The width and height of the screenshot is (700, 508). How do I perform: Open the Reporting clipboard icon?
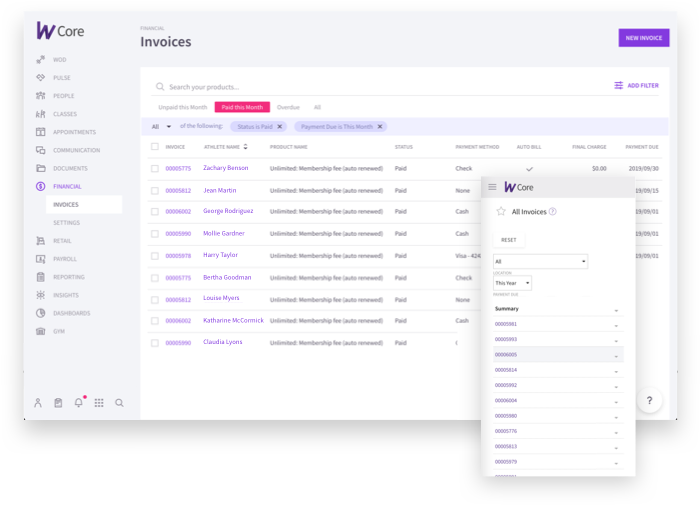[x=41, y=277]
